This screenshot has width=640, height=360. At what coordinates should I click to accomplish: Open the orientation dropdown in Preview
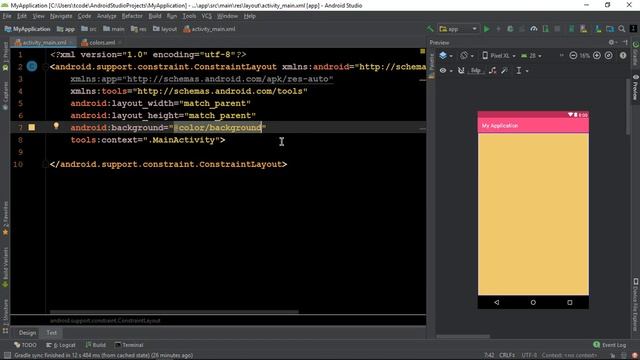tap(467, 56)
